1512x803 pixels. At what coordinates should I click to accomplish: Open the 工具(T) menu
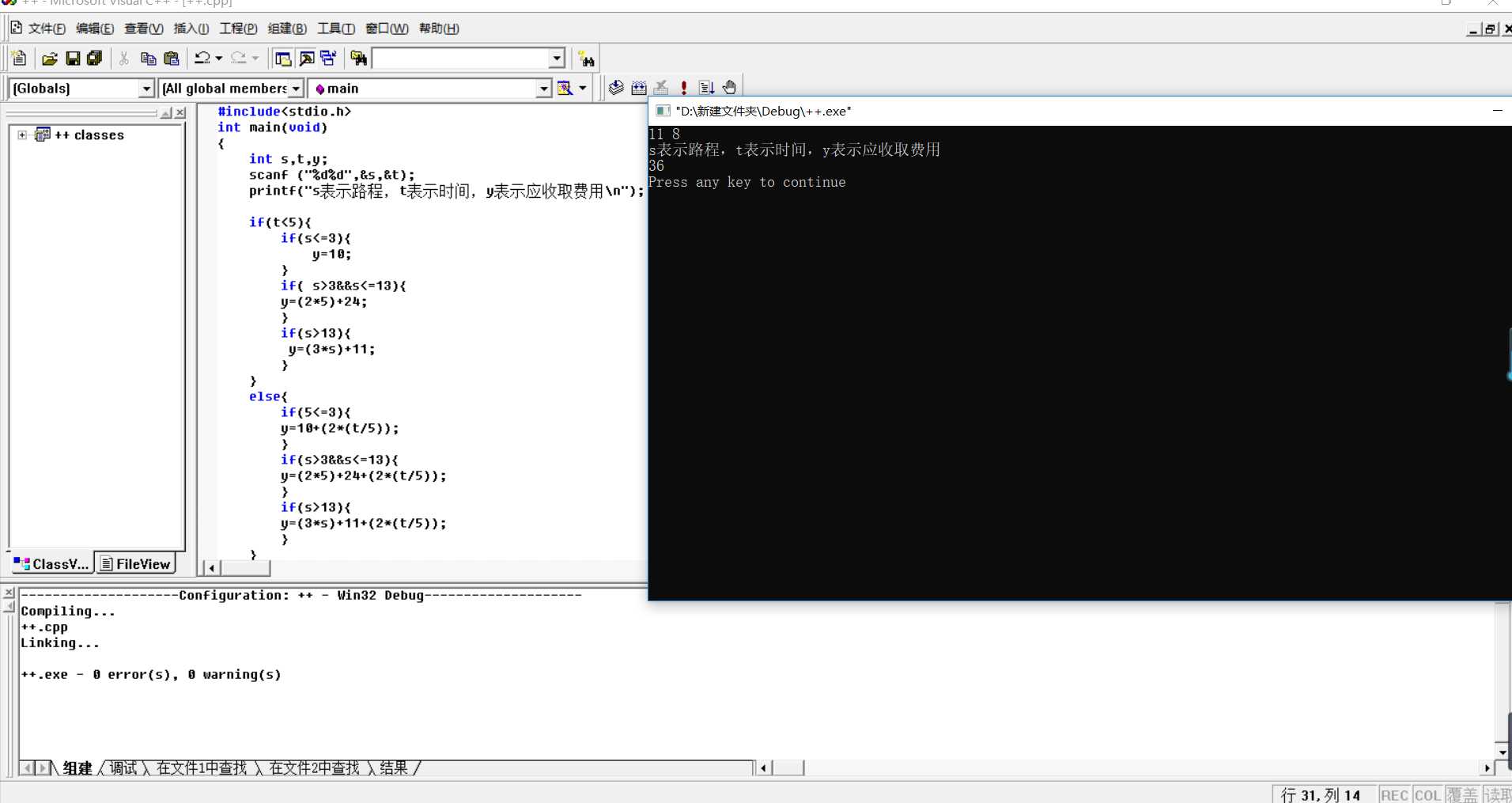point(336,28)
